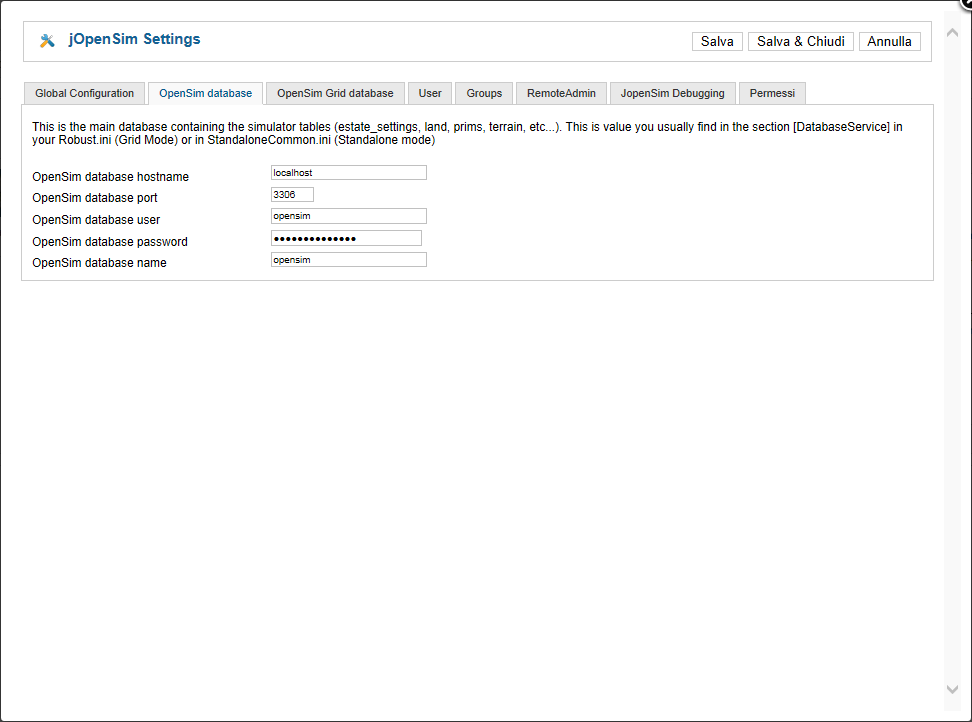Click the 'OpenSim database name' label

(x=99, y=263)
